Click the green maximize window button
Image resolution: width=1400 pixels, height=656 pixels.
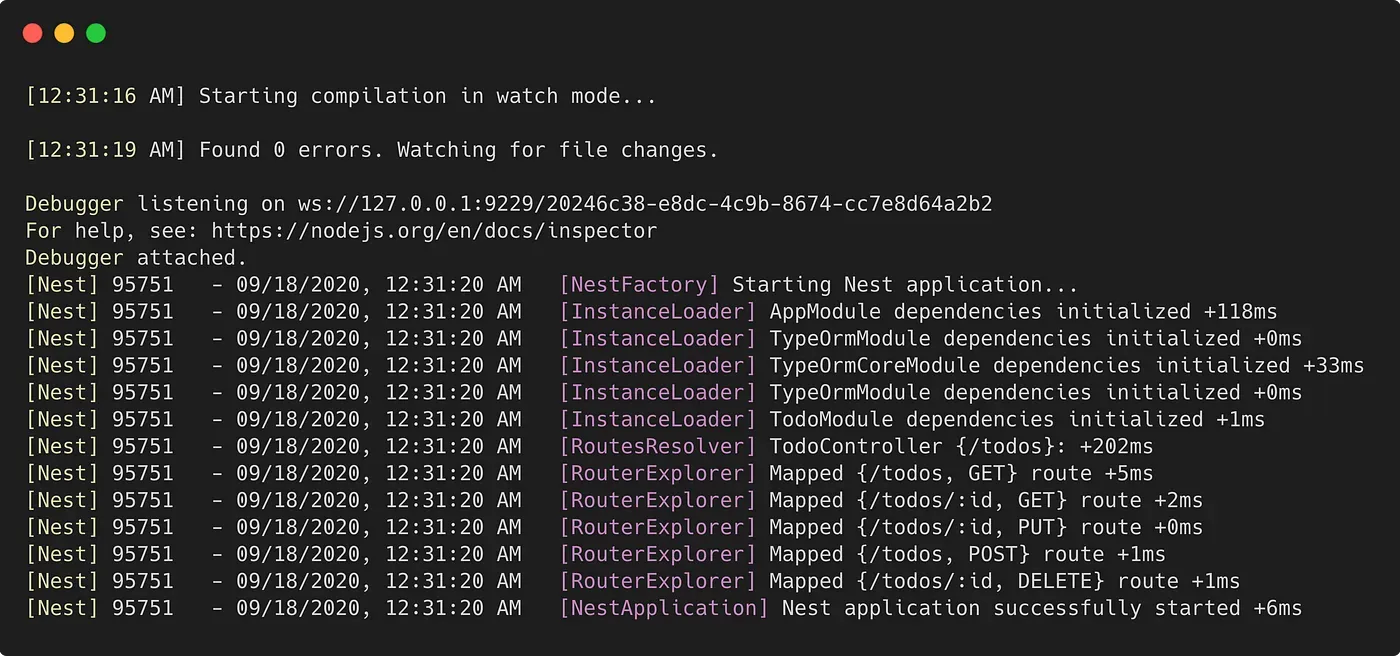pos(96,33)
